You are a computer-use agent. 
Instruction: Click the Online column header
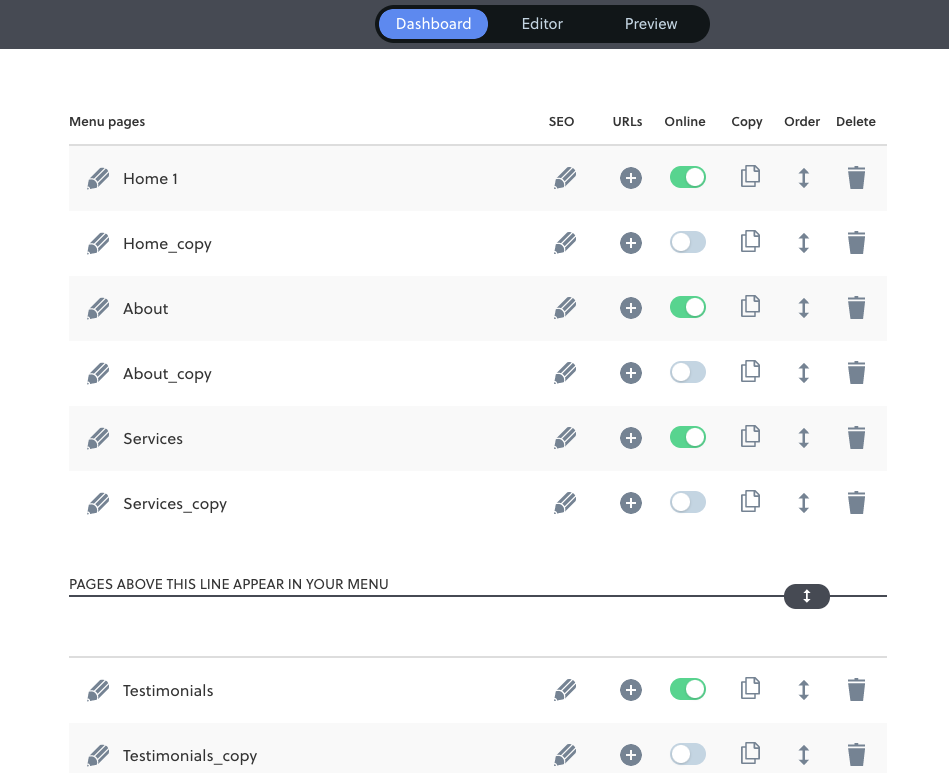pyautogui.click(x=685, y=121)
